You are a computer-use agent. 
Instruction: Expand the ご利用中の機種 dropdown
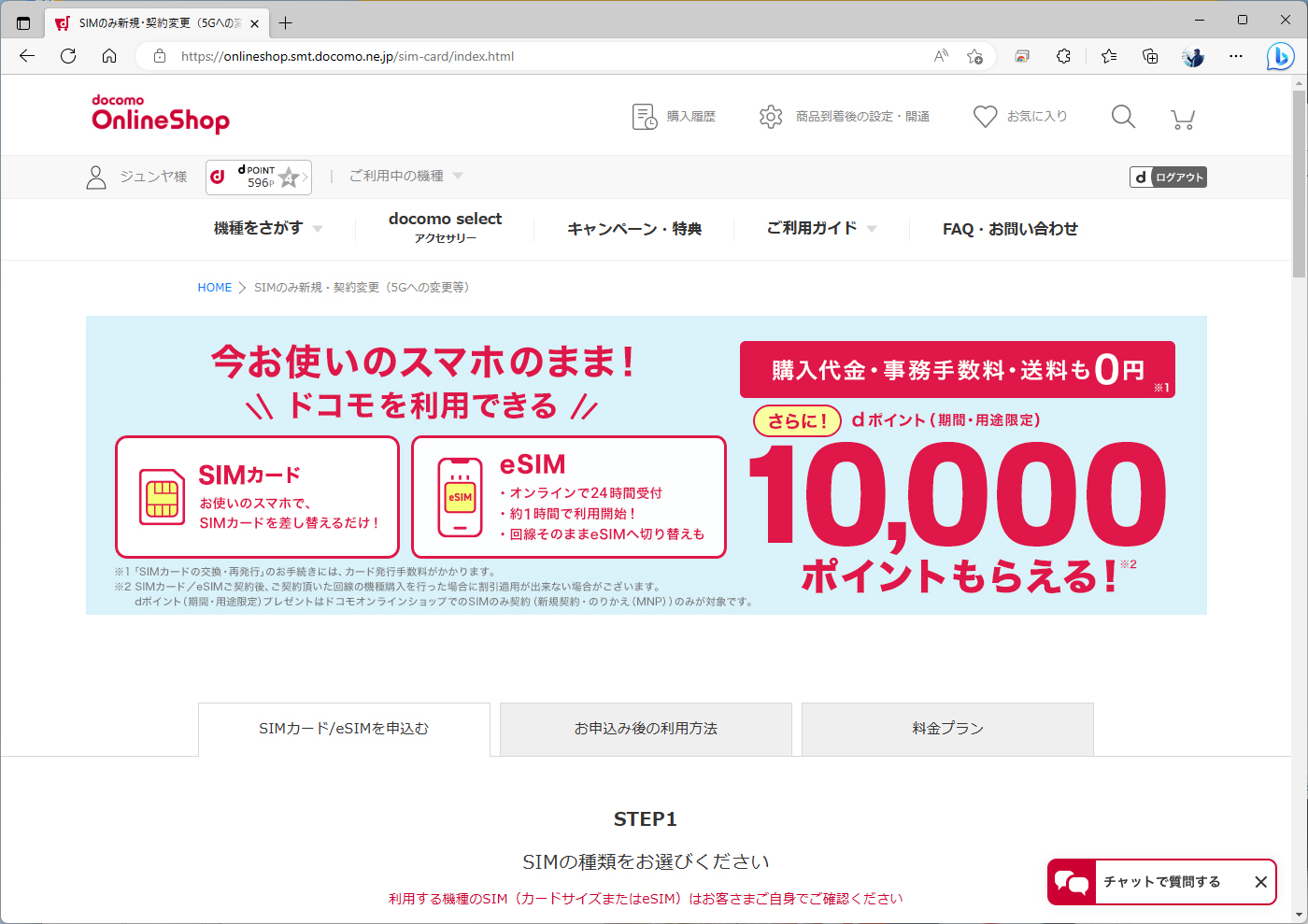coord(405,176)
